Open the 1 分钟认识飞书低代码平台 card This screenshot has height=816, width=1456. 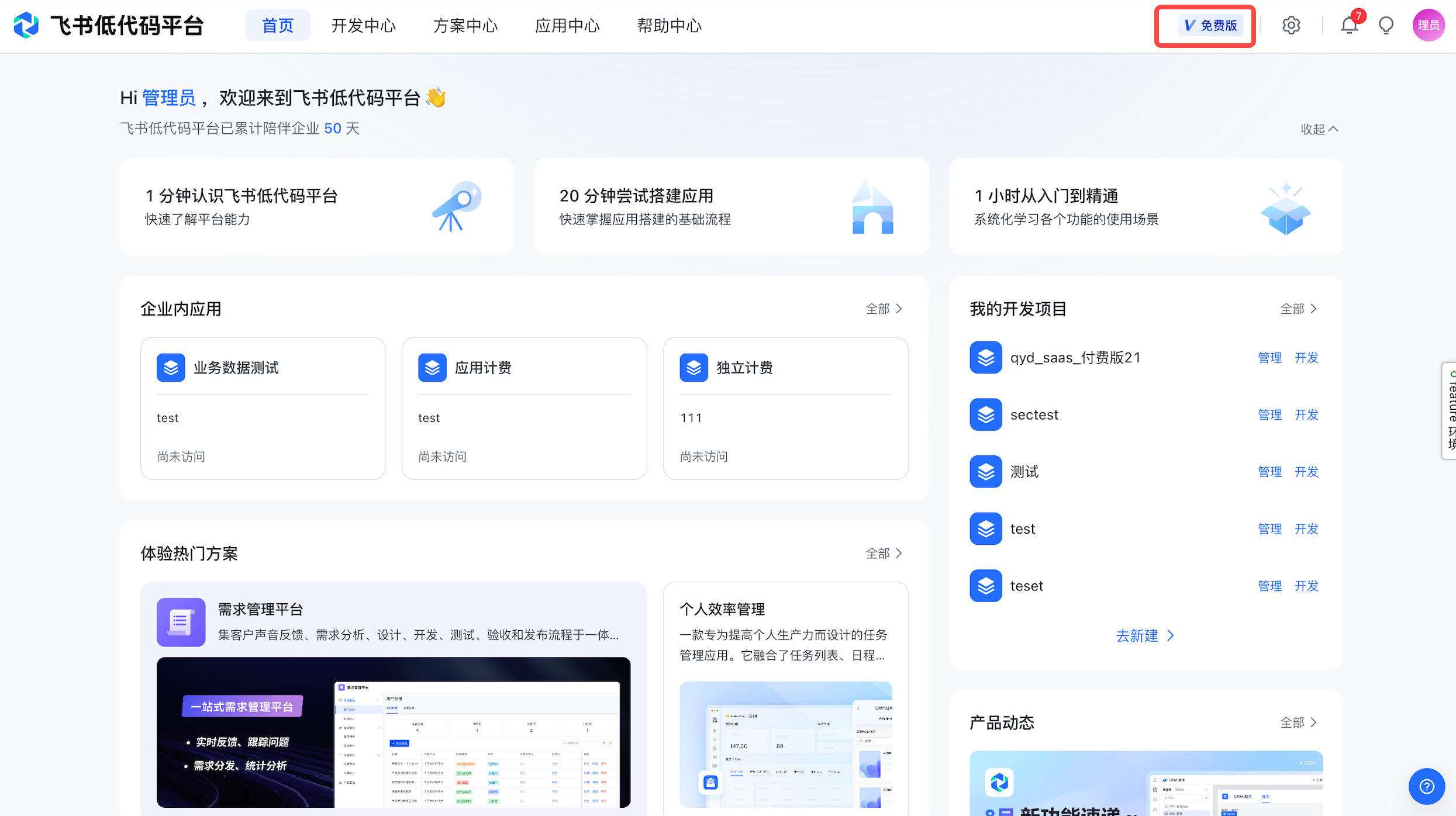[x=317, y=206]
